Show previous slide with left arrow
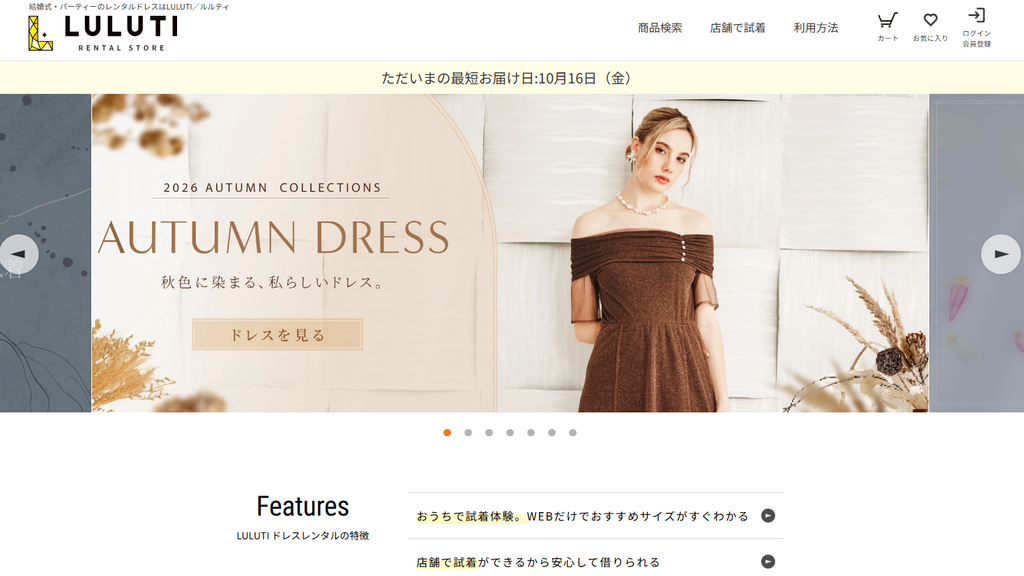Screen dimensions: 1024x576 pos(18,254)
